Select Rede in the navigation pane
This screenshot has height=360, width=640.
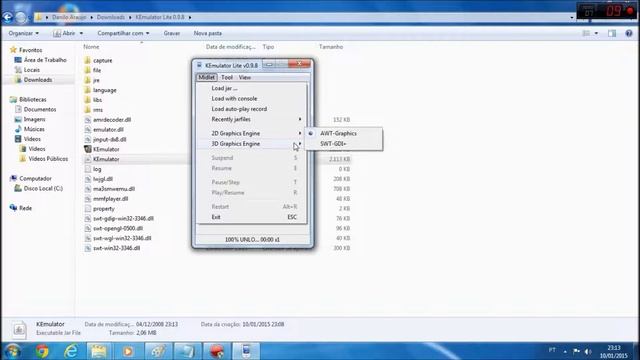[25, 208]
